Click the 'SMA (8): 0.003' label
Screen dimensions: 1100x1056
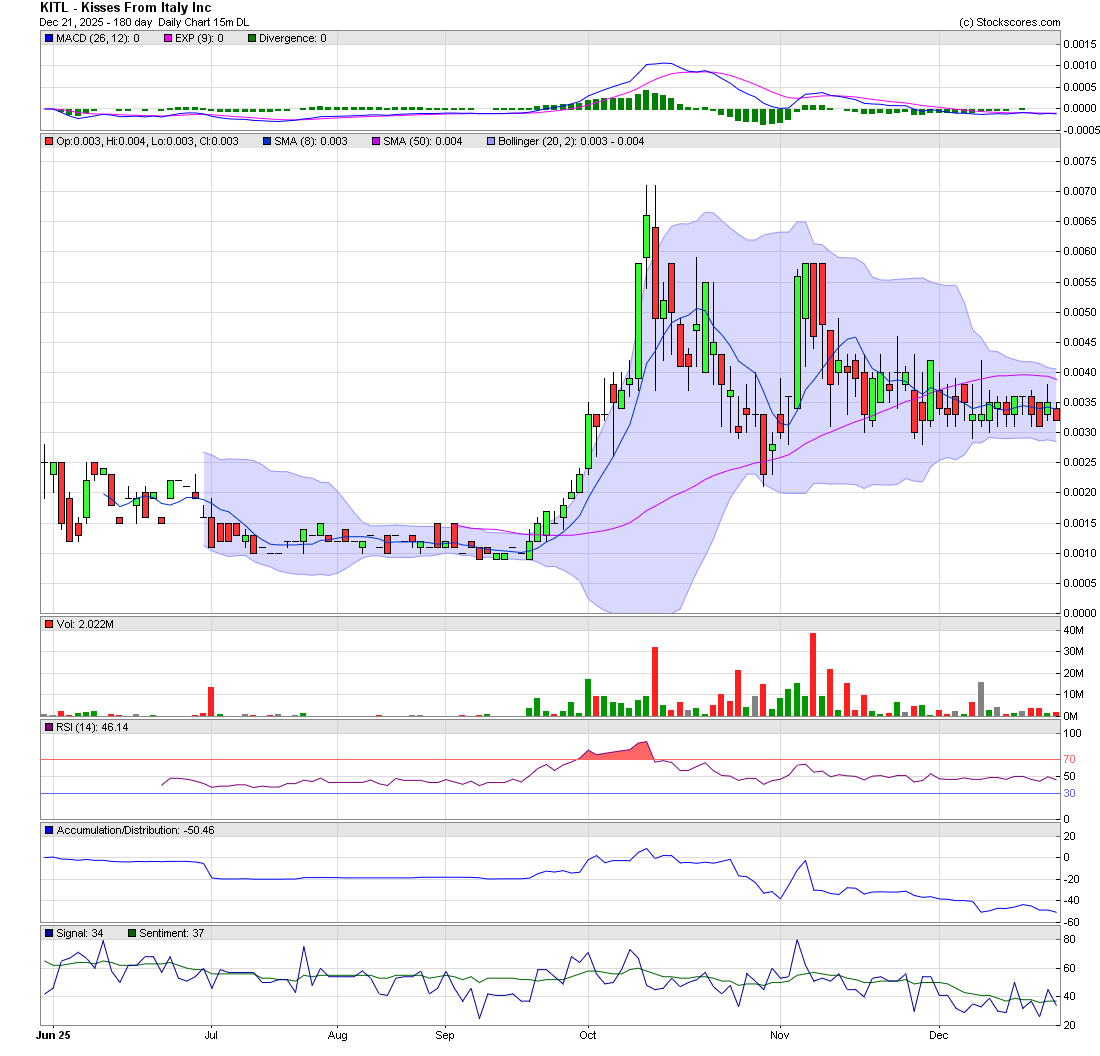click(311, 142)
